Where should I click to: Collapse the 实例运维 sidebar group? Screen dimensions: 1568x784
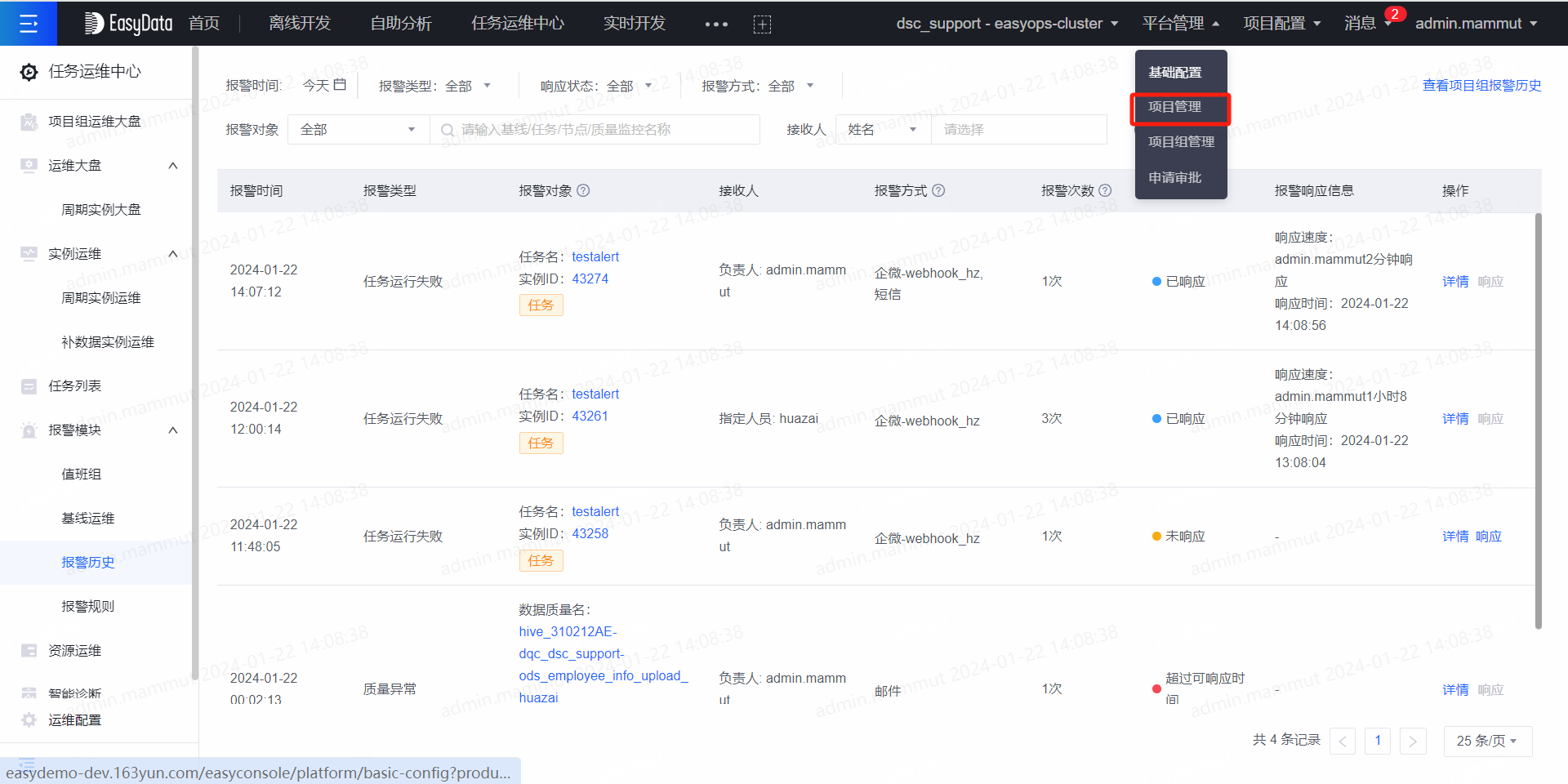[x=173, y=254]
